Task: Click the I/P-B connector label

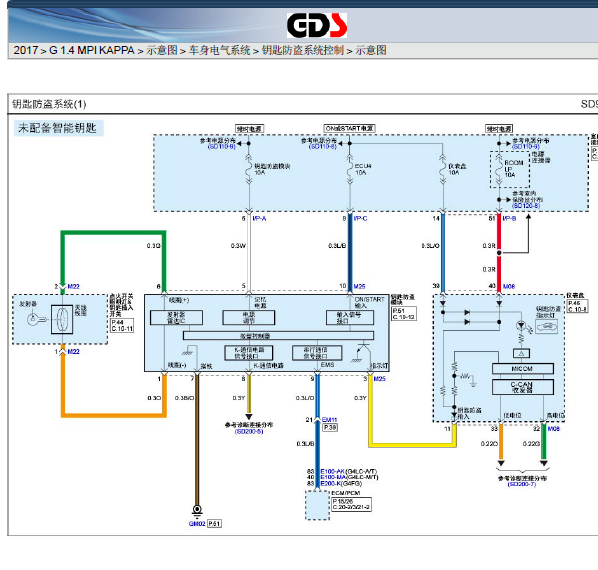Action: coord(509,218)
